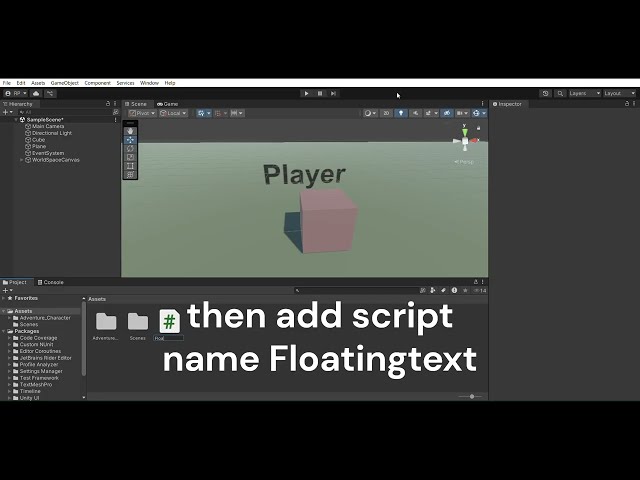Open Undo History icon
Viewport: 640px width, 480px height.
point(545,93)
